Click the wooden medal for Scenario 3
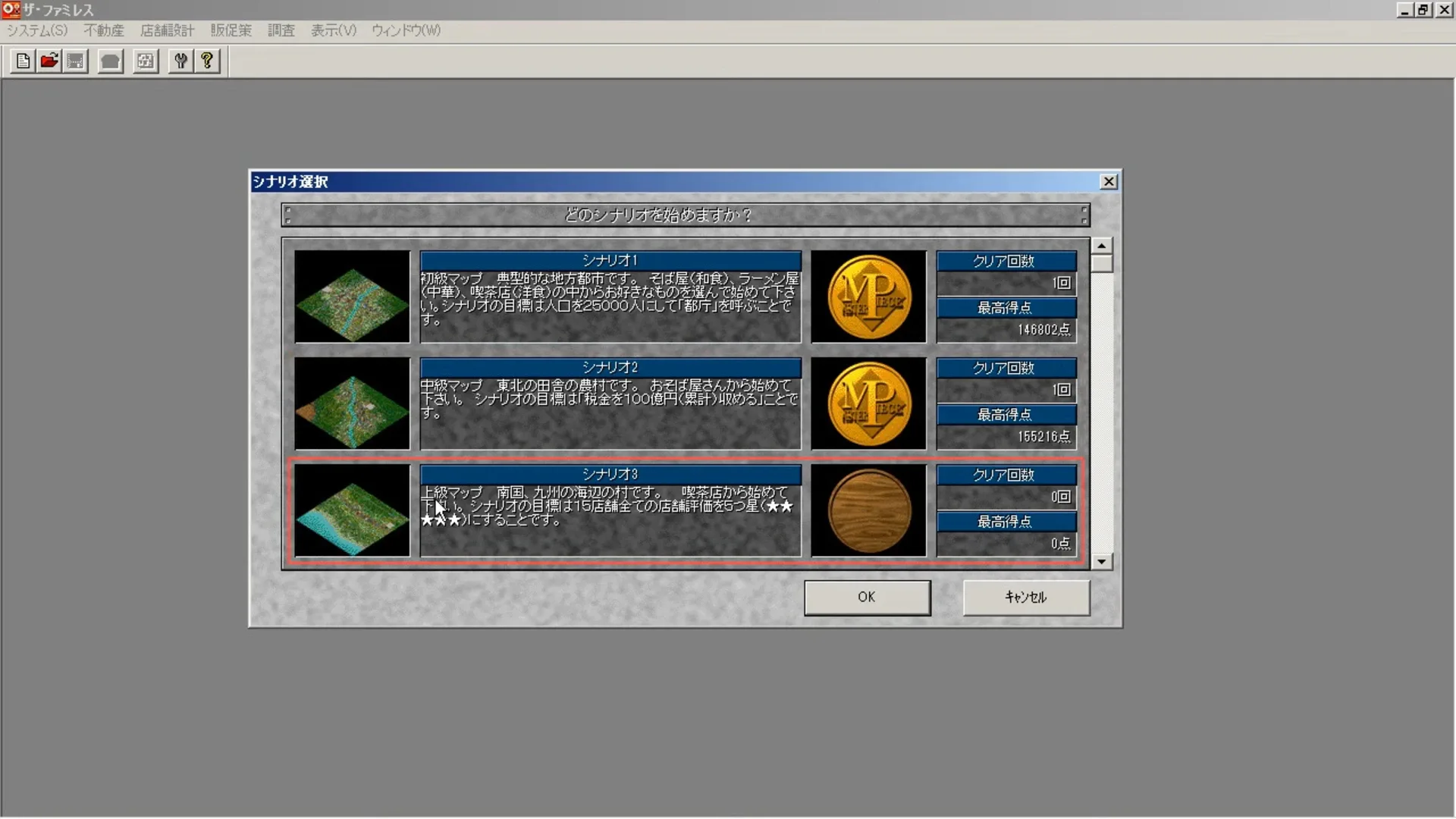 pos(868,510)
